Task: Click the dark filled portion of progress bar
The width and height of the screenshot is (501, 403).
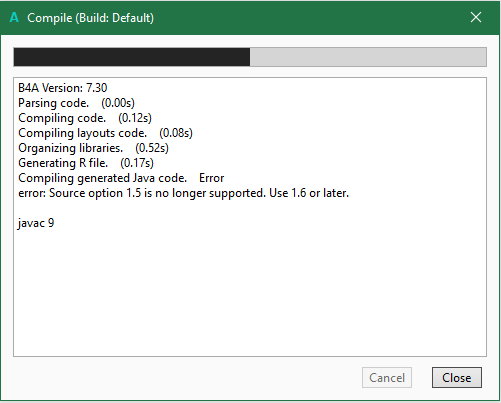Action: pyautogui.click(x=132, y=57)
